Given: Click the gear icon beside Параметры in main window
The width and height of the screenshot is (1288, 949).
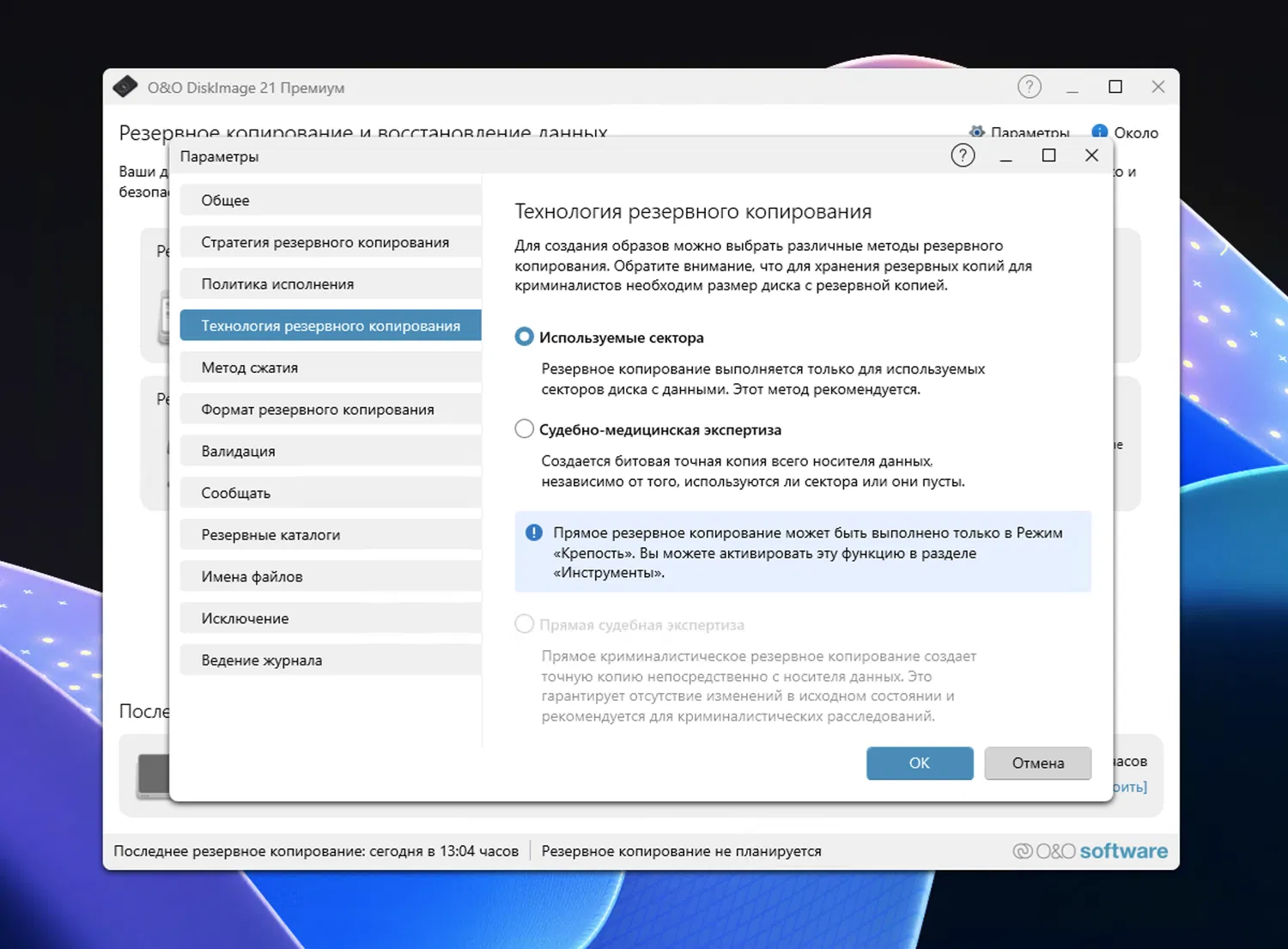Looking at the screenshot, I should [x=976, y=132].
